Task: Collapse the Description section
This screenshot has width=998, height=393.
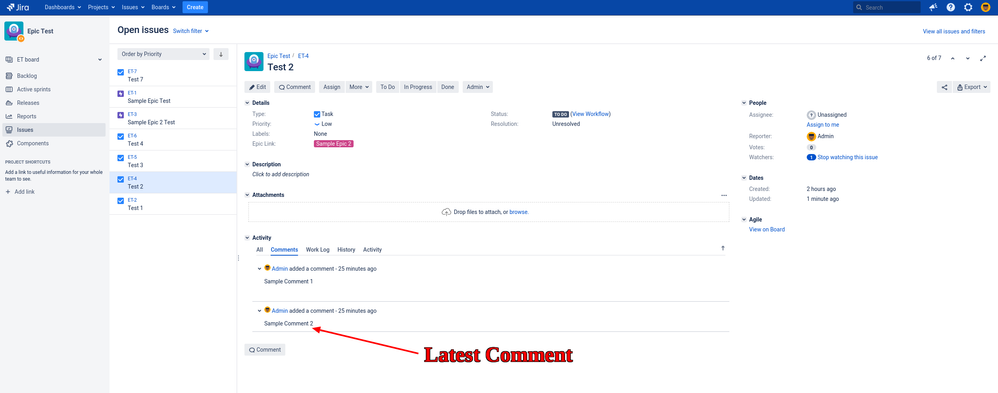Action: point(248,164)
